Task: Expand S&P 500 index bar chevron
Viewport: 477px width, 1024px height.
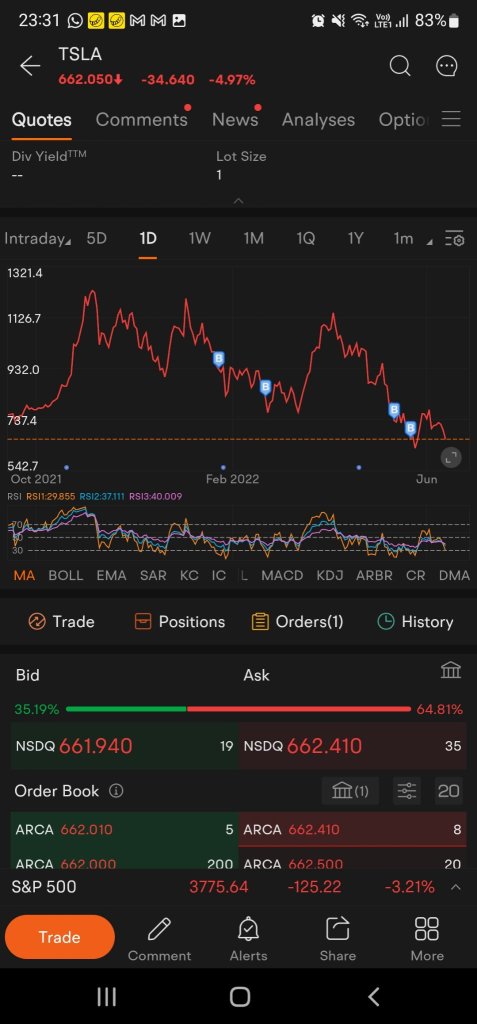Action: click(456, 887)
